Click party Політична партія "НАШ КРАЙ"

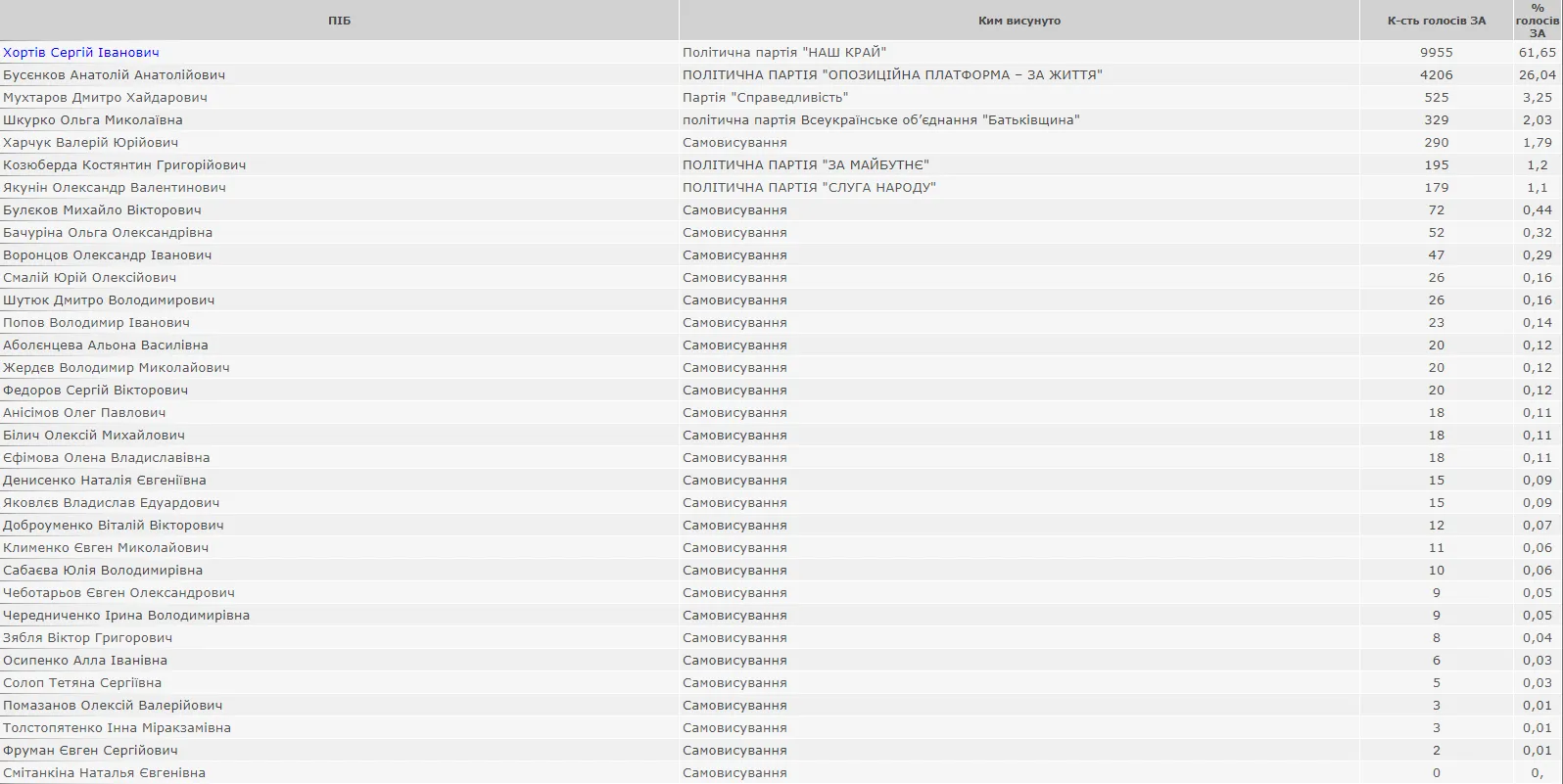coord(784,53)
